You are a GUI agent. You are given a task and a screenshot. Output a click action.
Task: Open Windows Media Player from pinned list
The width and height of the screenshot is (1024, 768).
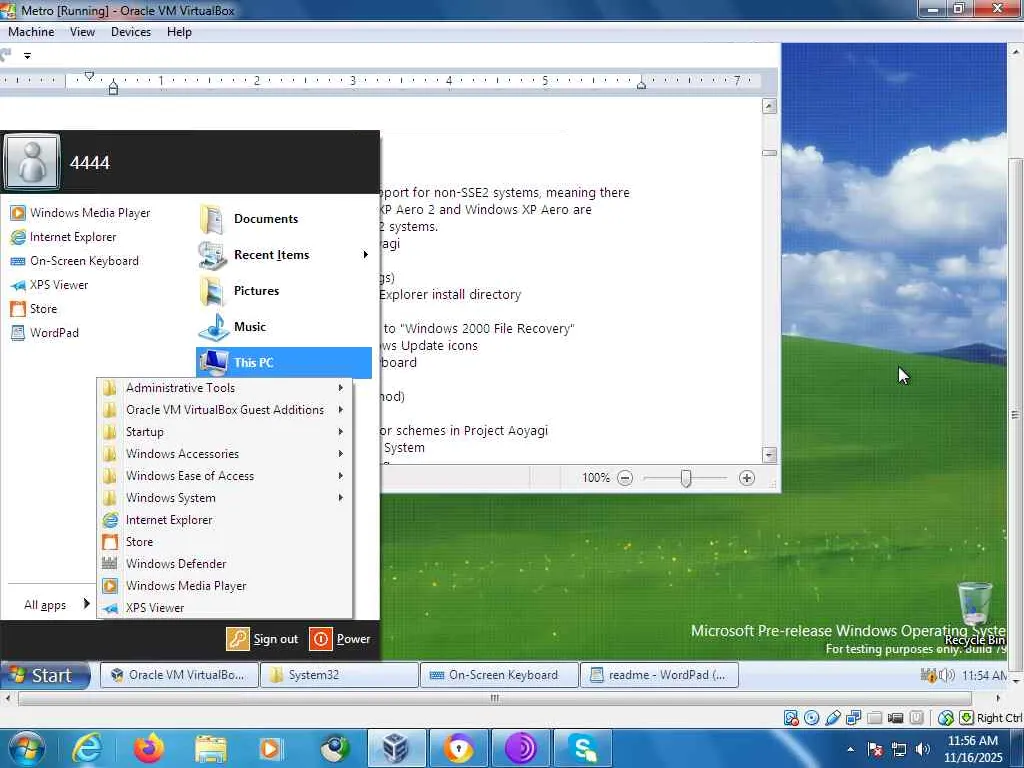click(x=80, y=213)
